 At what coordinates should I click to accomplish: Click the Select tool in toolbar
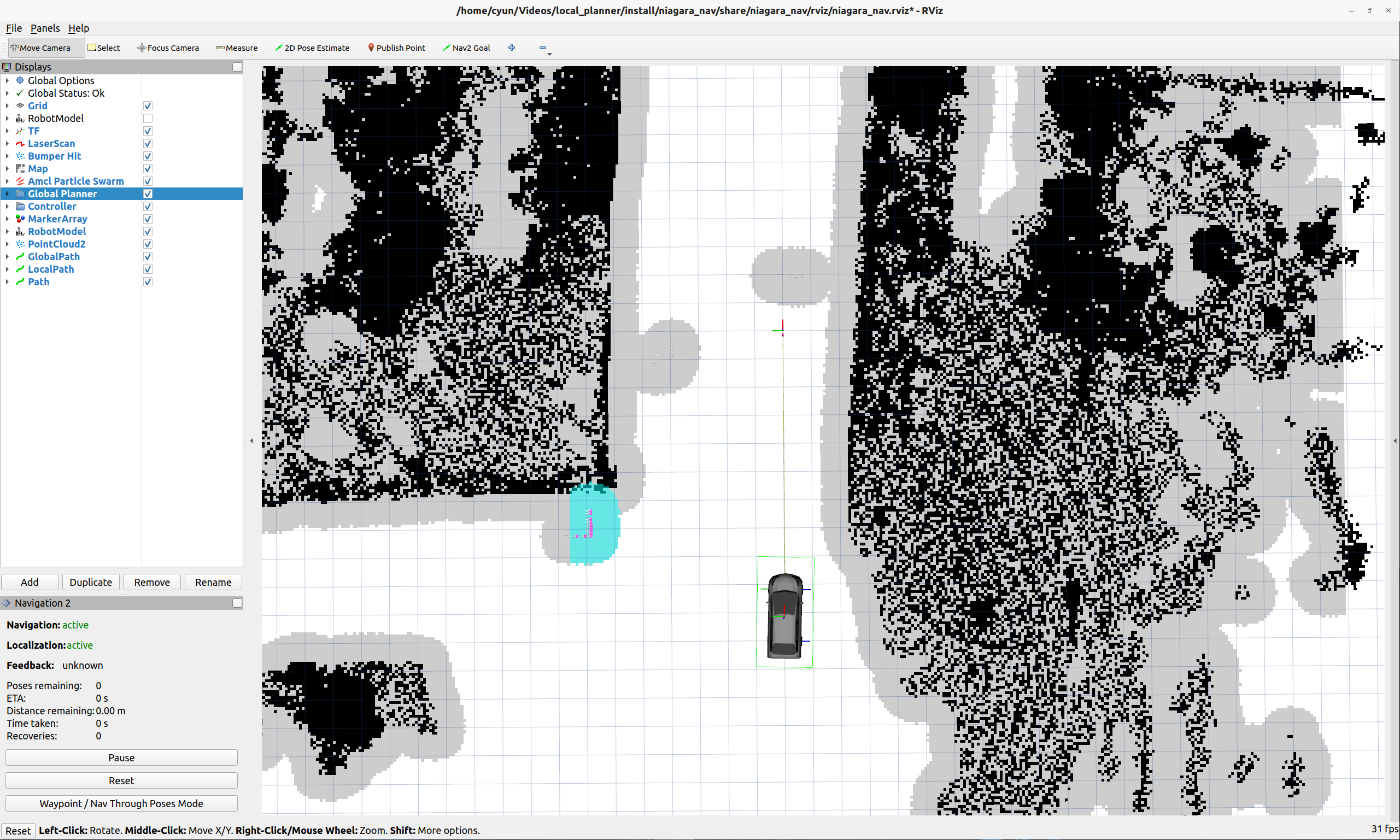pos(104,48)
